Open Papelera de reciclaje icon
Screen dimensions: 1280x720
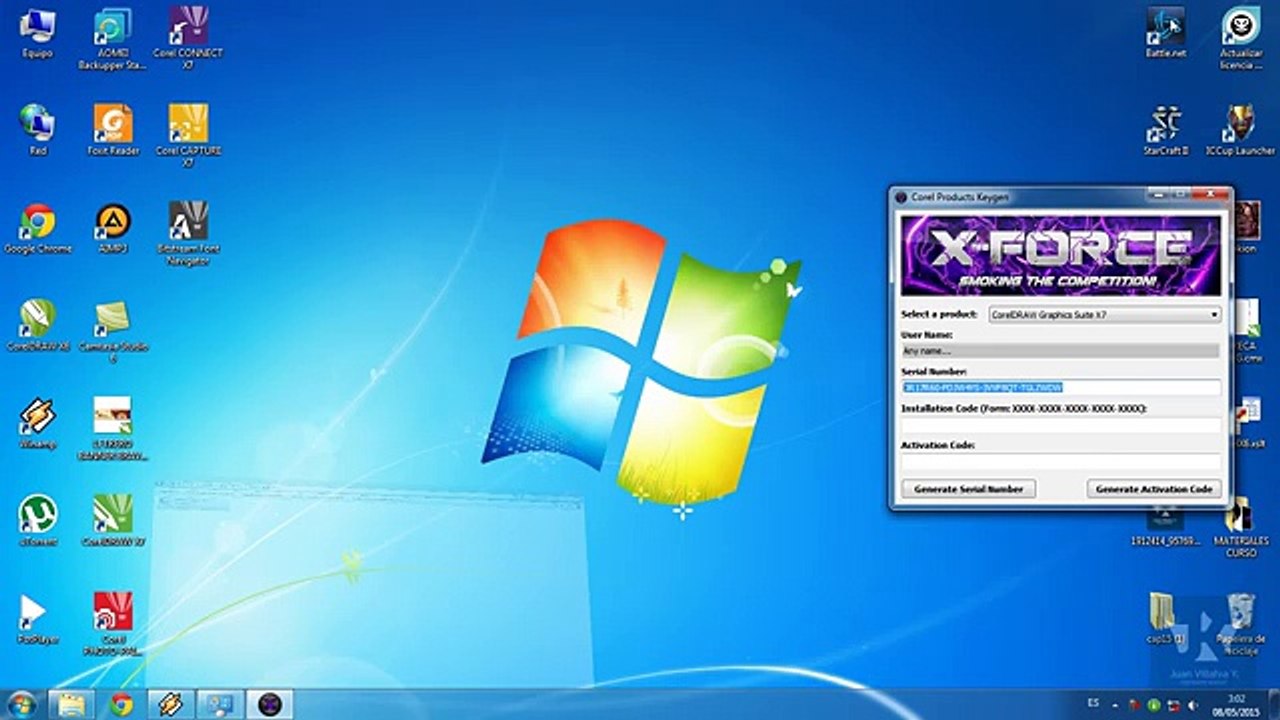(x=1240, y=624)
